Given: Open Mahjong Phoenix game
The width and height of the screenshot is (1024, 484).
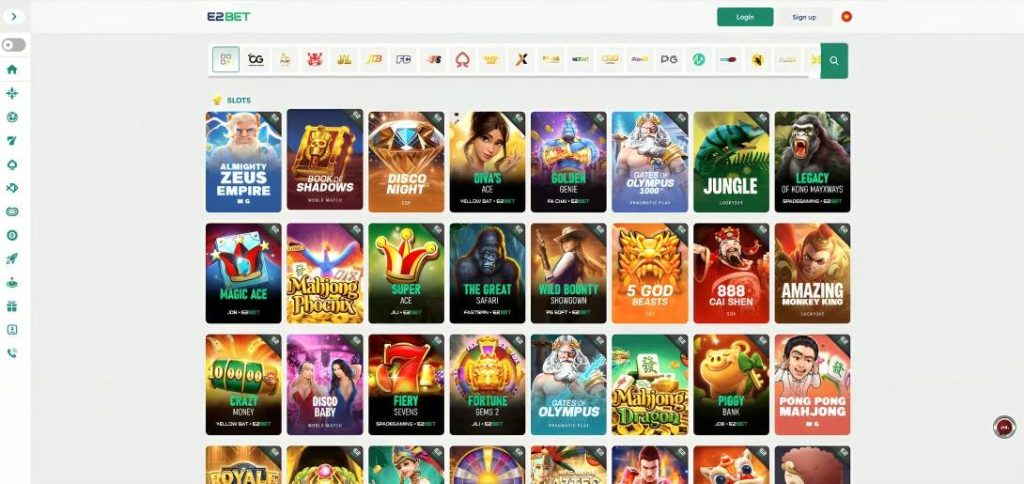Looking at the screenshot, I should click(x=325, y=273).
